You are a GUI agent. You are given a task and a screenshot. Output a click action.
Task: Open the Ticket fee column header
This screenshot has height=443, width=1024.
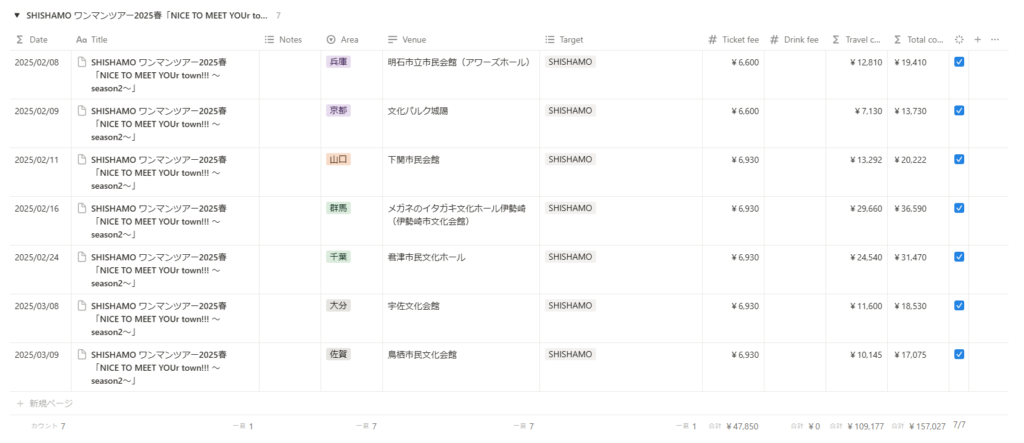[x=733, y=40]
